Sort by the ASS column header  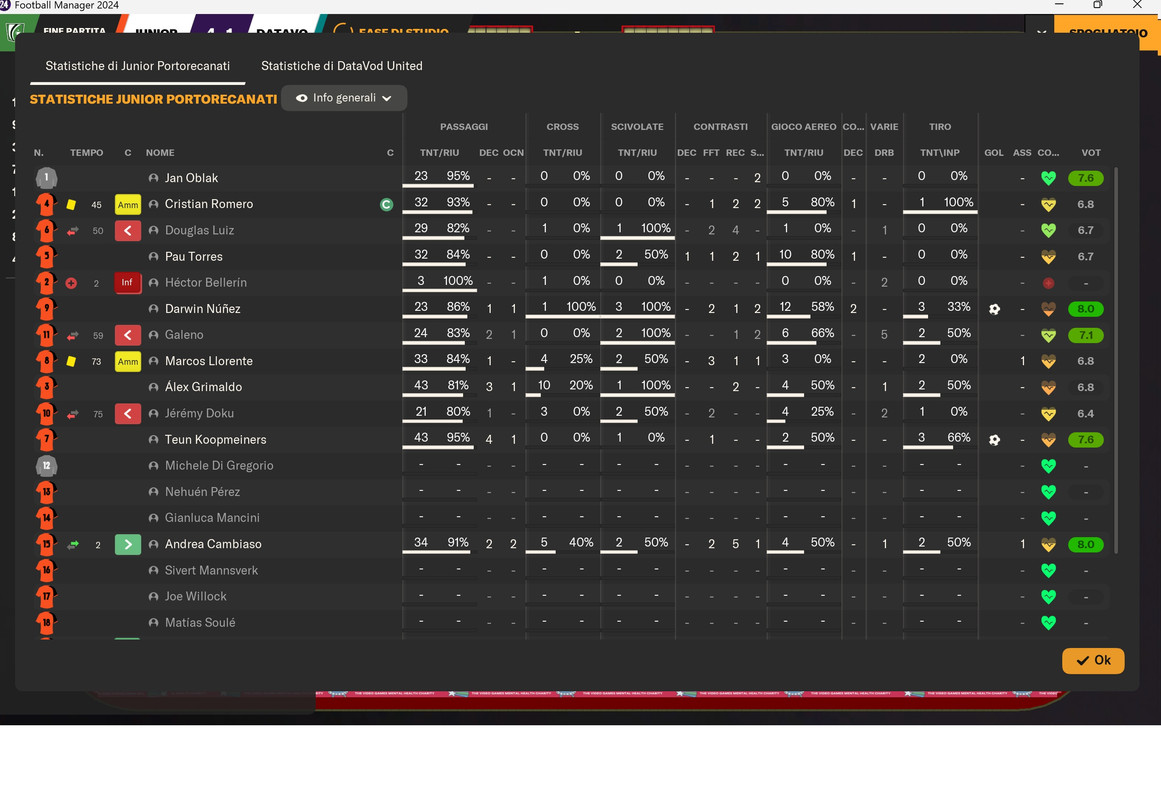[1022, 153]
